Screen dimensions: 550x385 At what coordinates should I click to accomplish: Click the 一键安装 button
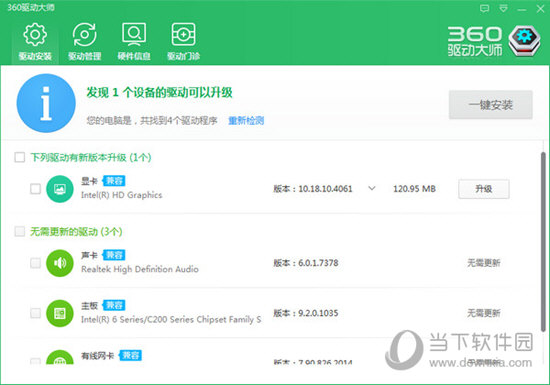[x=491, y=105]
